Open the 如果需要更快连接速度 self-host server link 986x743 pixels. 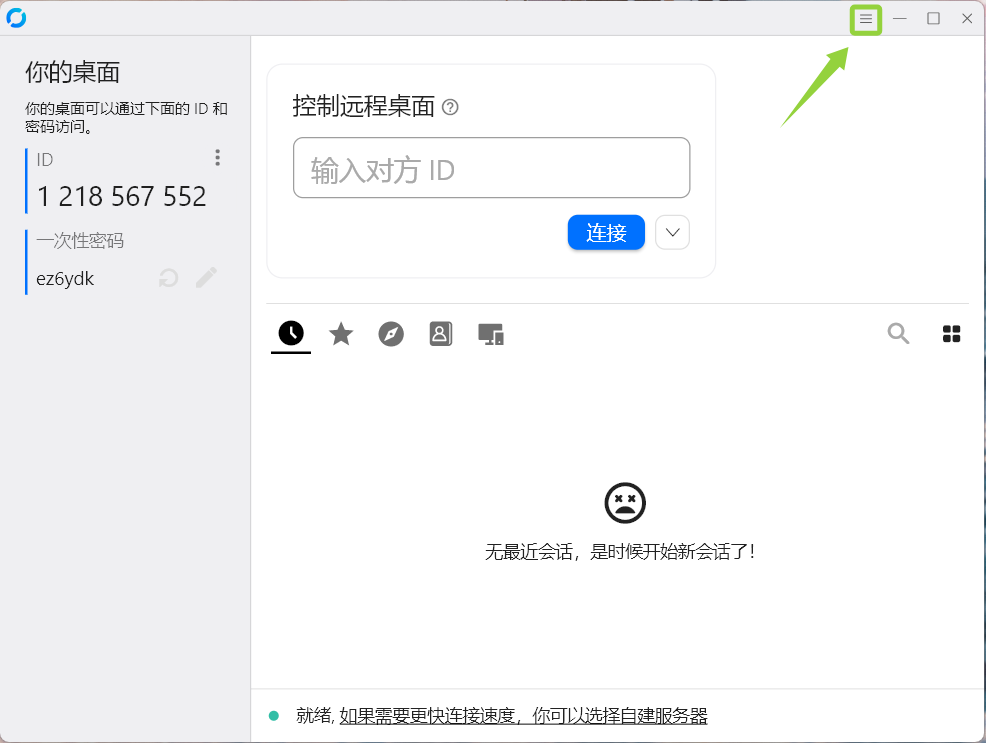pyautogui.click(x=523, y=716)
